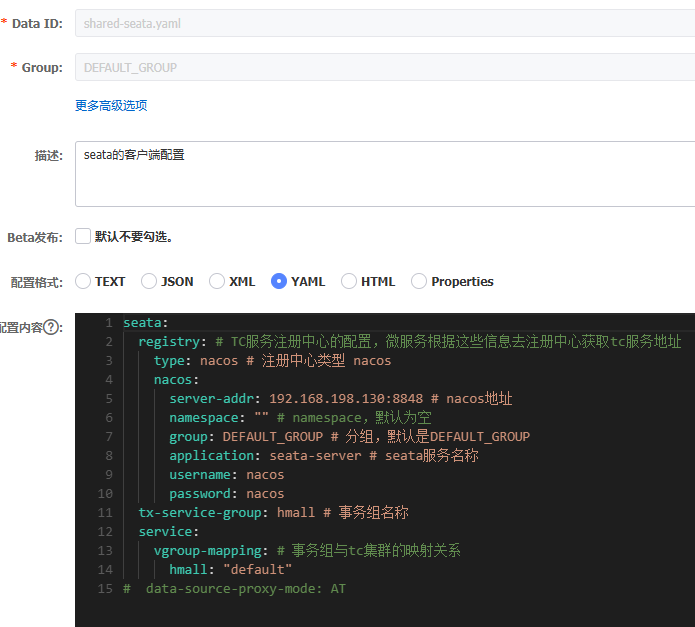
Task: Click the help icon next to 配置内容
Action: pyautogui.click(x=51, y=327)
